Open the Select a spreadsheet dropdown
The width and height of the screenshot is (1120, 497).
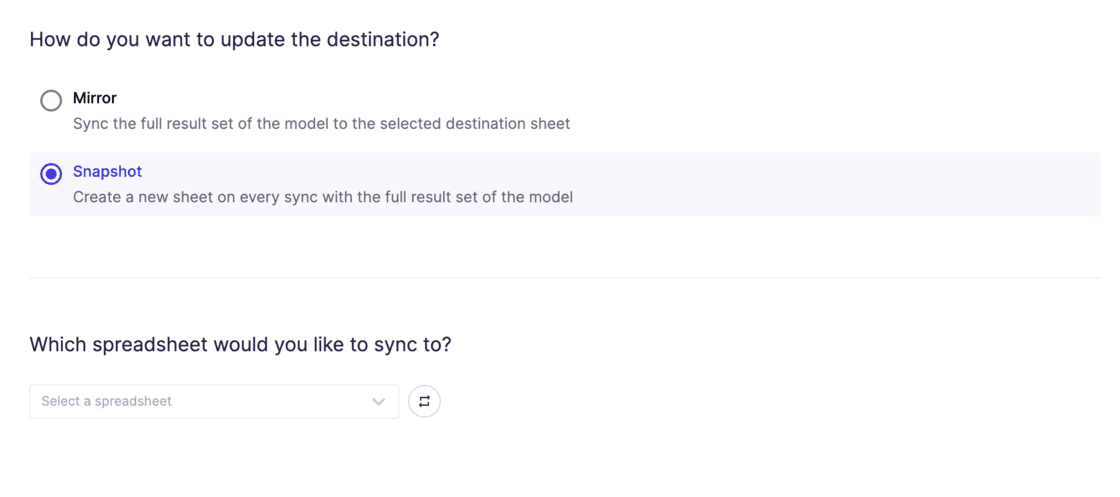tap(214, 401)
